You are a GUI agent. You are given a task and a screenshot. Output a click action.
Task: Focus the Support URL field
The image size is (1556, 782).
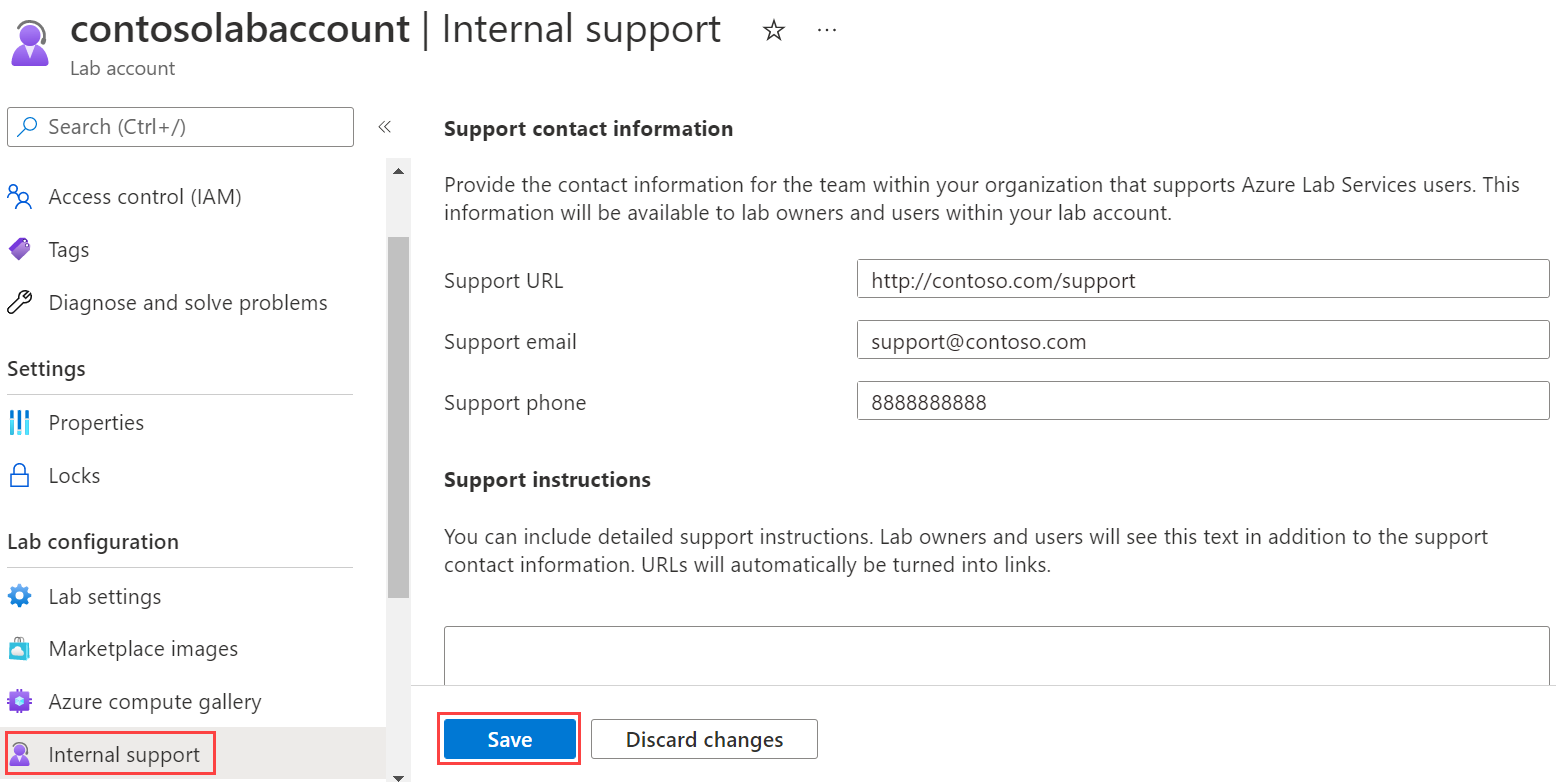click(x=1203, y=279)
